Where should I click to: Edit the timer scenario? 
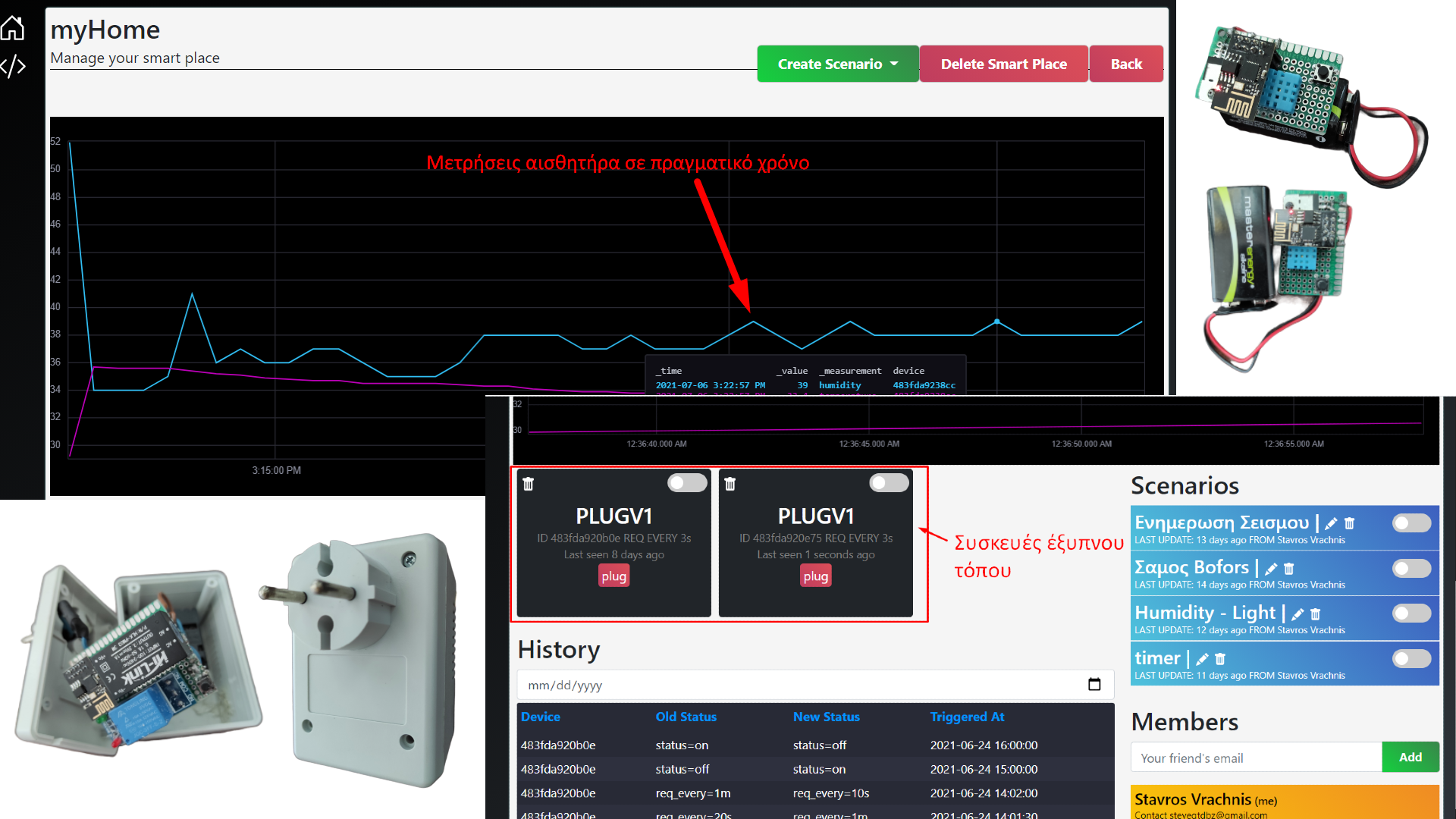point(1202,659)
